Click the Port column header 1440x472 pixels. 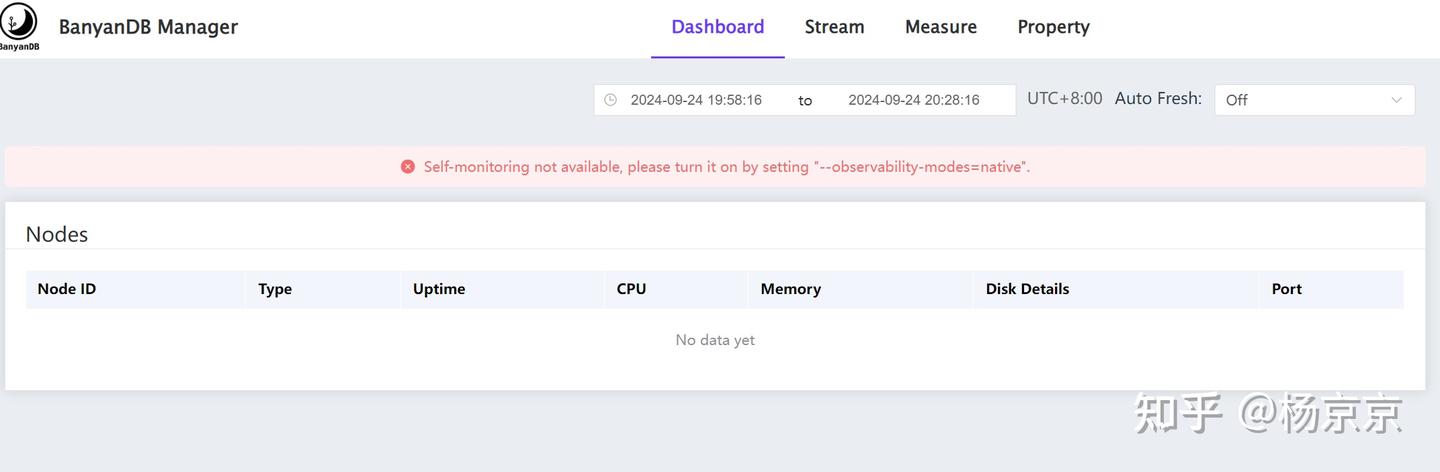pos(1286,289)
